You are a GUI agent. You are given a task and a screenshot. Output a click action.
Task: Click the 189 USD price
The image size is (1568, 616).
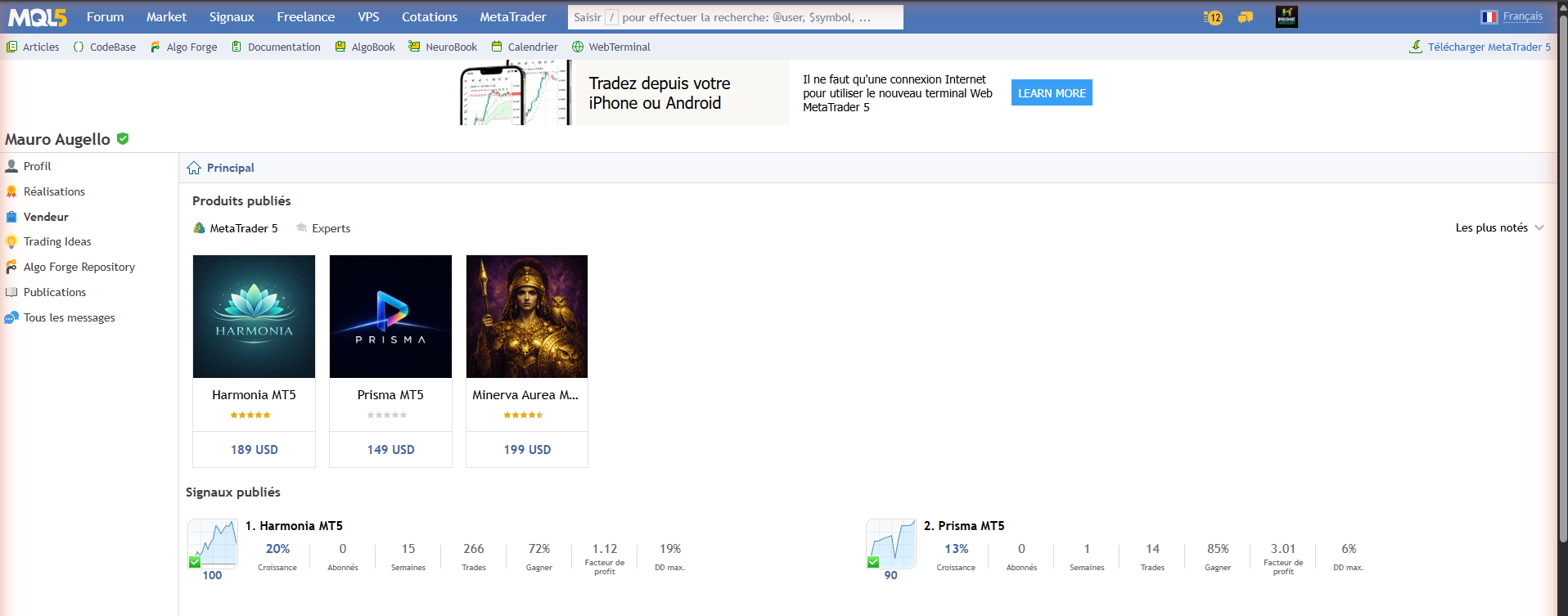(254, 450)
